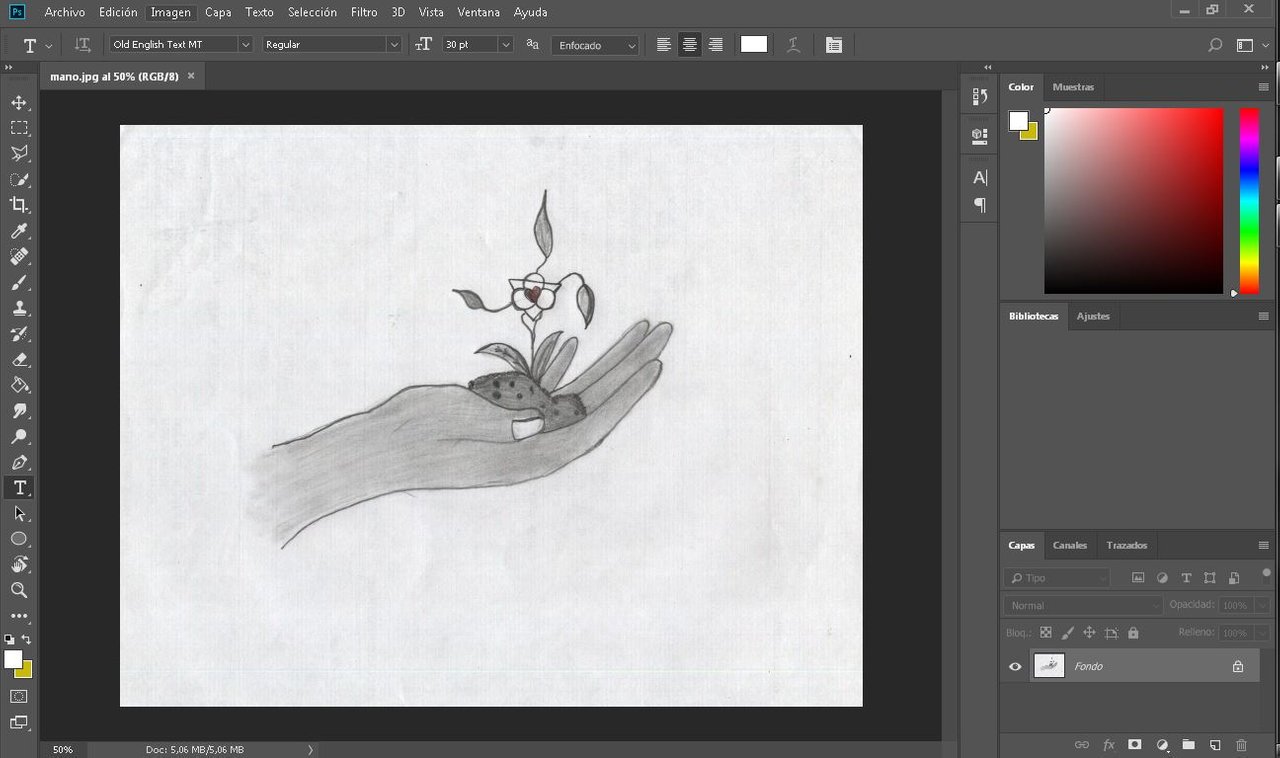The image size is (1280, 758).
Task: Select the Move tool
Action: (x=19, y=102)
